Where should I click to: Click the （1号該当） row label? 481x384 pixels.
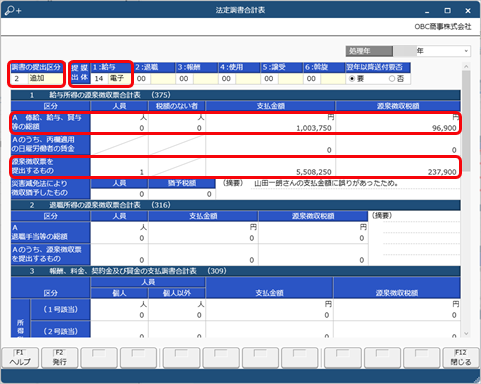click(x=60, y=310)
